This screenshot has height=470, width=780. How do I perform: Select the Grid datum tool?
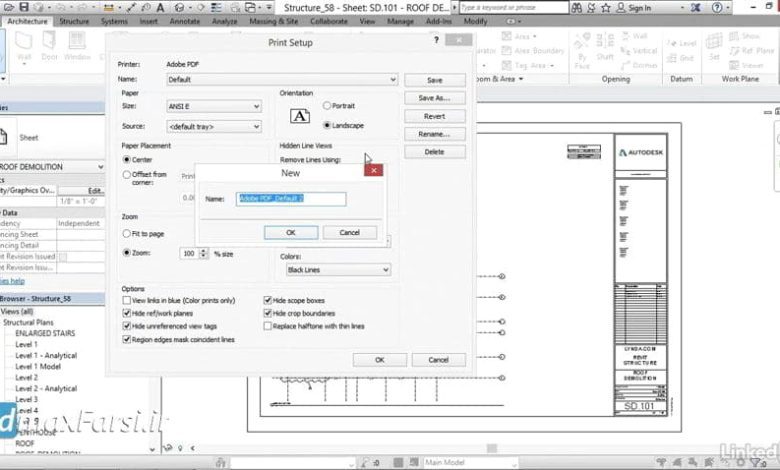pos(686,58)
